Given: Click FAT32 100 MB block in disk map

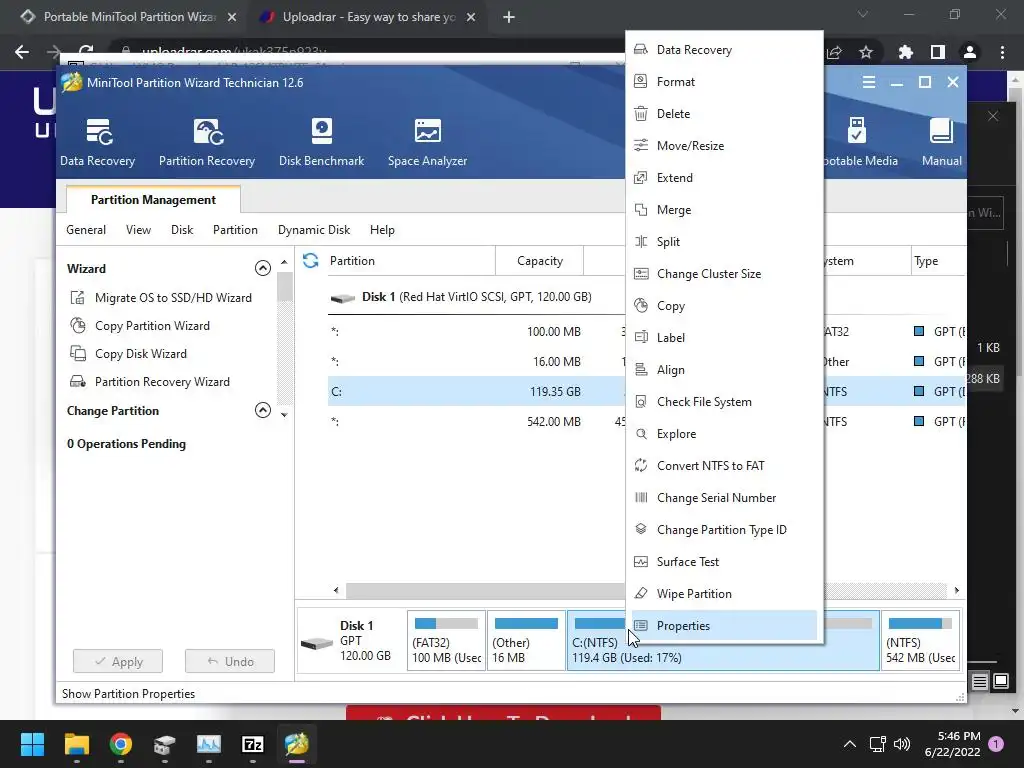Looking at the screenshot, I should click(x=447, y=640).
